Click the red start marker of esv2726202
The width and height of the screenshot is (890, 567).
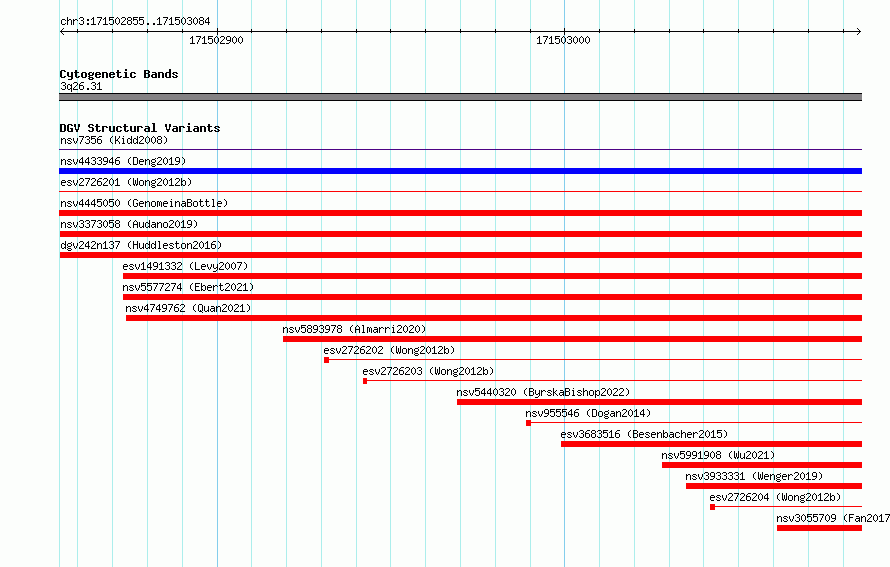pyautogui.click(x=326, y=360)
